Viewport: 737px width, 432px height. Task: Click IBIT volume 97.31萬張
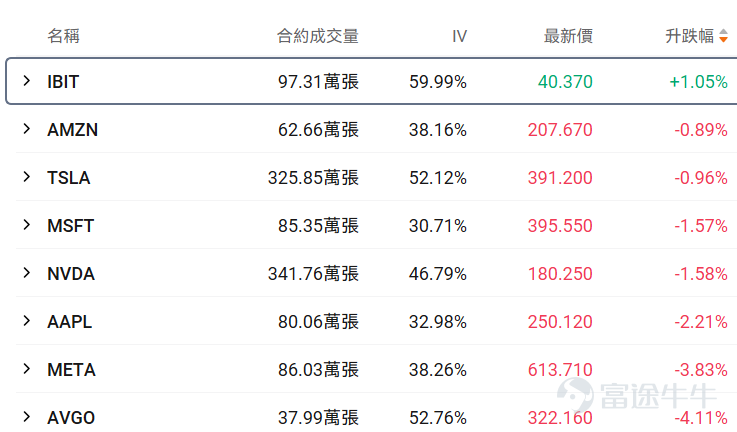point(318,82)
